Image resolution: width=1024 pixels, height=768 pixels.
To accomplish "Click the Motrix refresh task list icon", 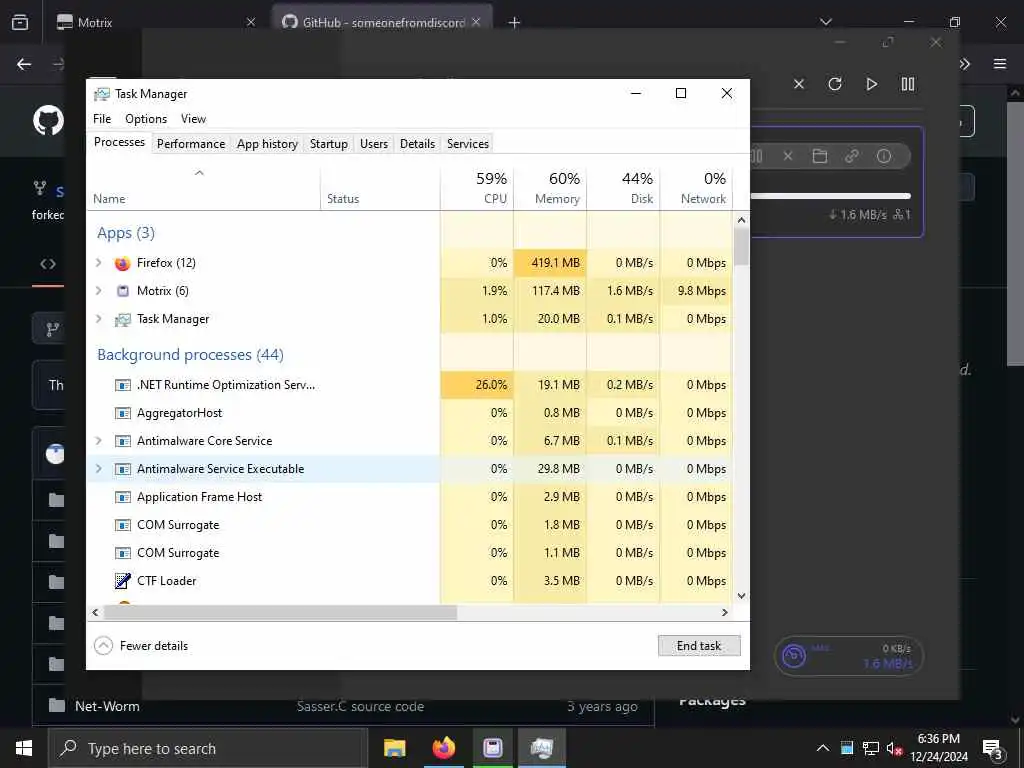I will coord(835,84).
